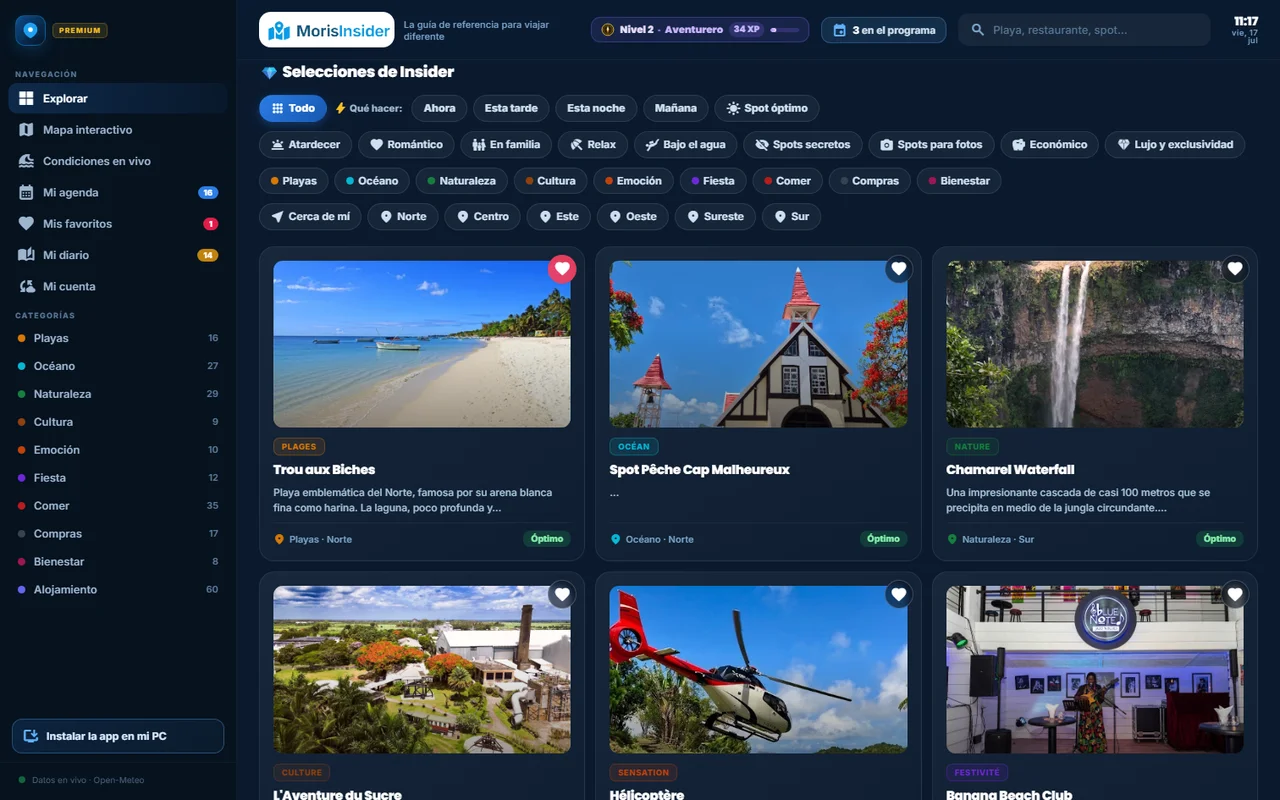
Task: Select the Océano category chip
Action: pos(372,181)
